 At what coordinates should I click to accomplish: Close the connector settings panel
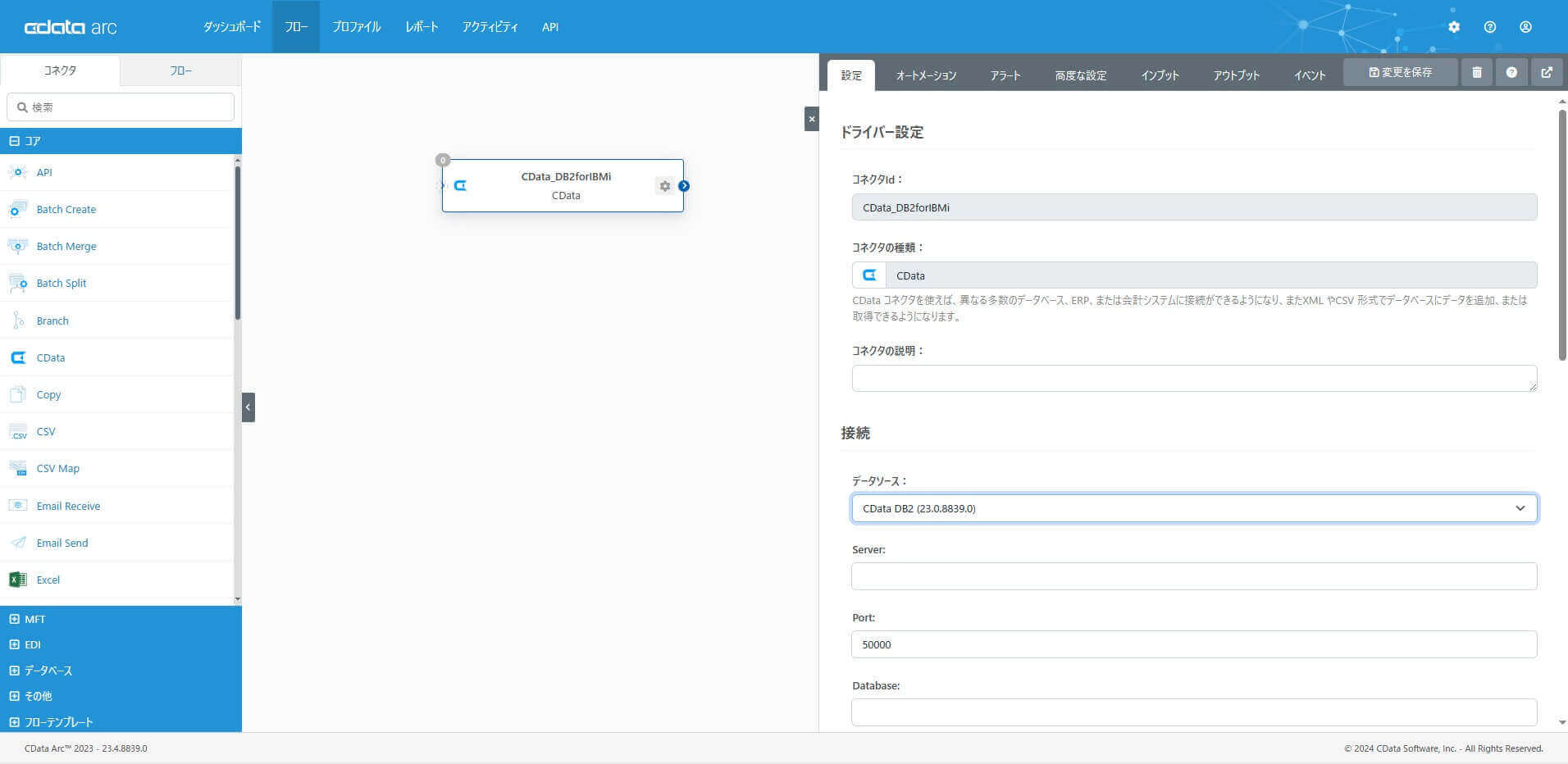pos(812,119)
